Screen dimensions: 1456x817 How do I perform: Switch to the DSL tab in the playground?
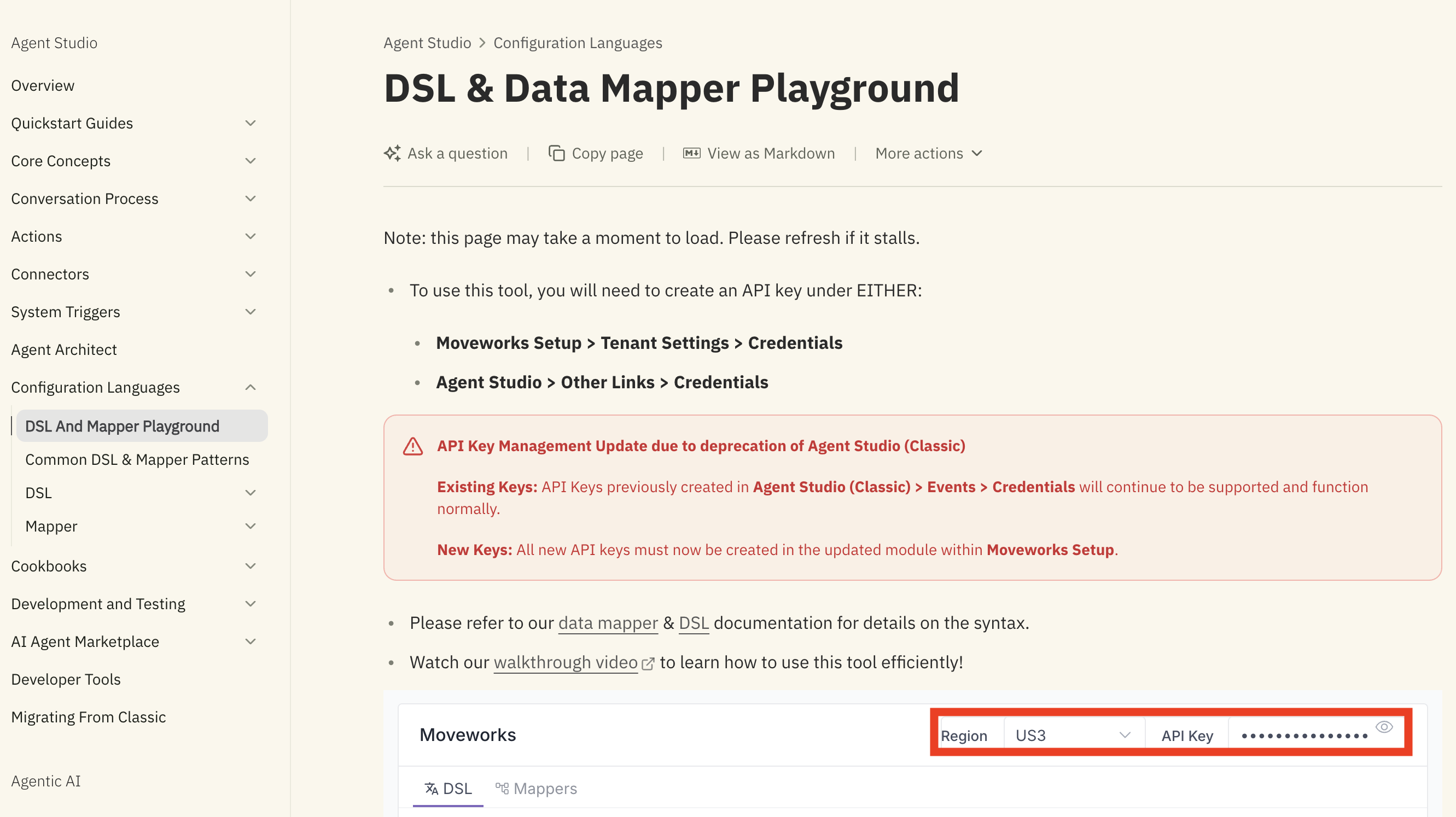pyautogui.click(x=447, y=788)
